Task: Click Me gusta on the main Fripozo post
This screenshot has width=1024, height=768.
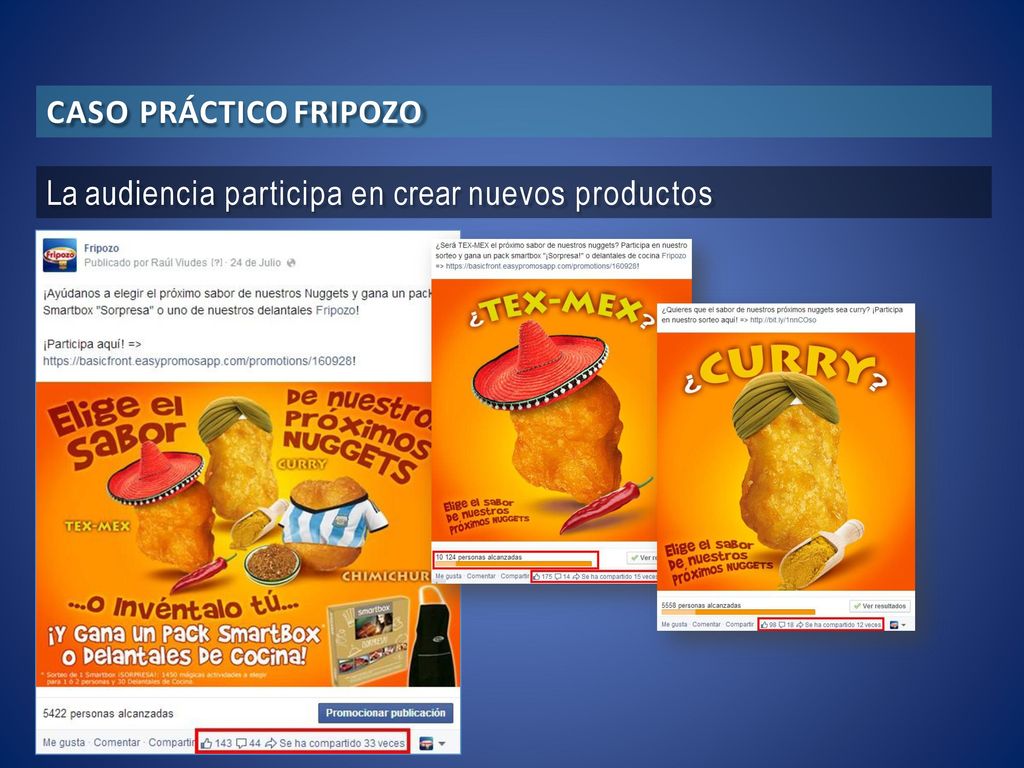Action: click(x=63, y=743)
